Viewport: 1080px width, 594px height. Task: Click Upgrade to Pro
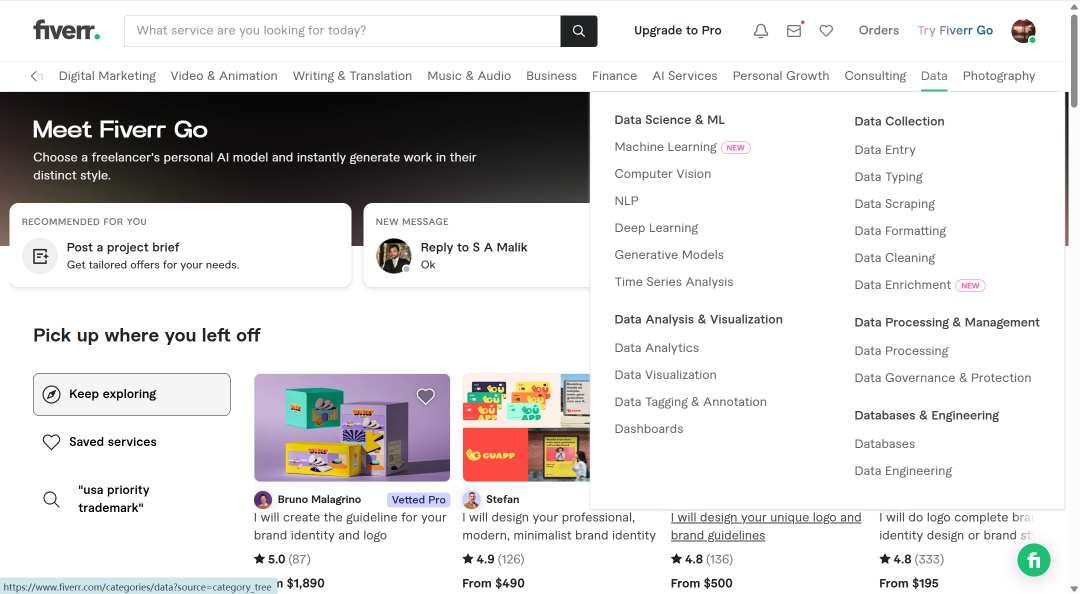coord(678,30)
